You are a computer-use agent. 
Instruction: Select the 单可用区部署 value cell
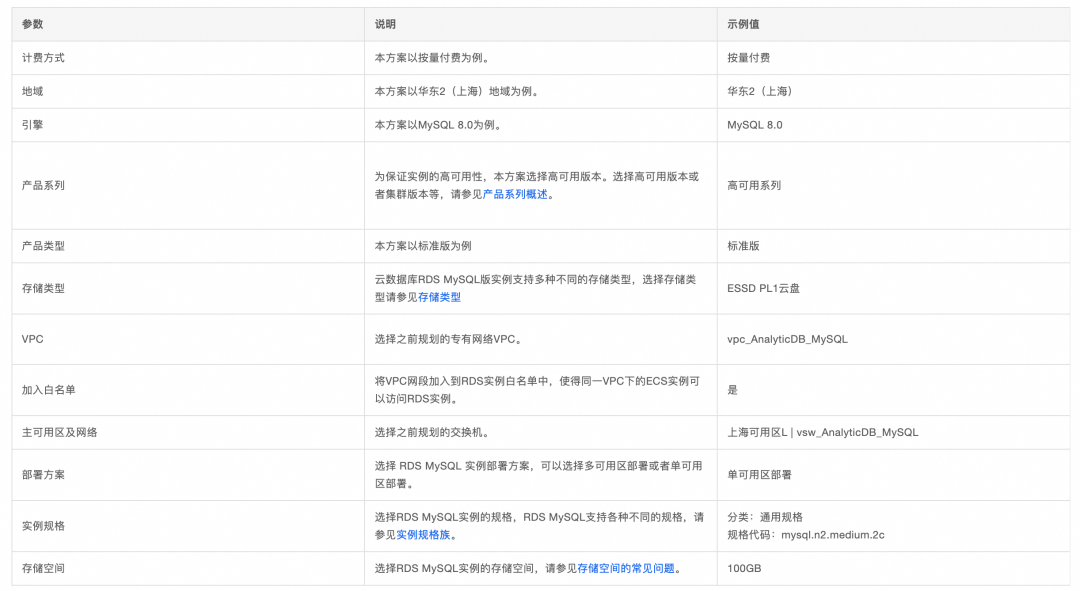click(893, 475)
